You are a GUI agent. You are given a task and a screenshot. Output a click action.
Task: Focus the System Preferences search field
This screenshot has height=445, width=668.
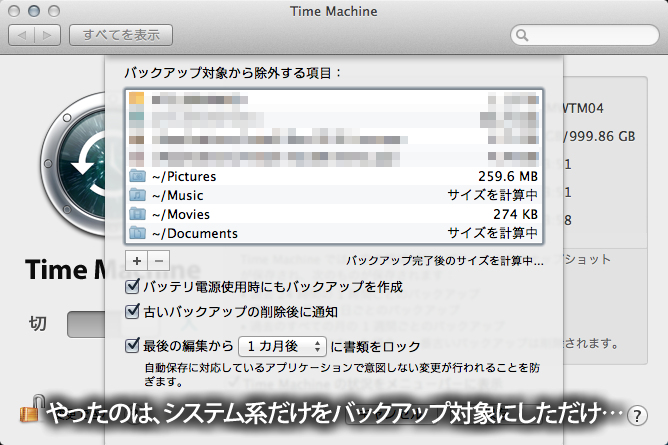(x=584, y=35)
